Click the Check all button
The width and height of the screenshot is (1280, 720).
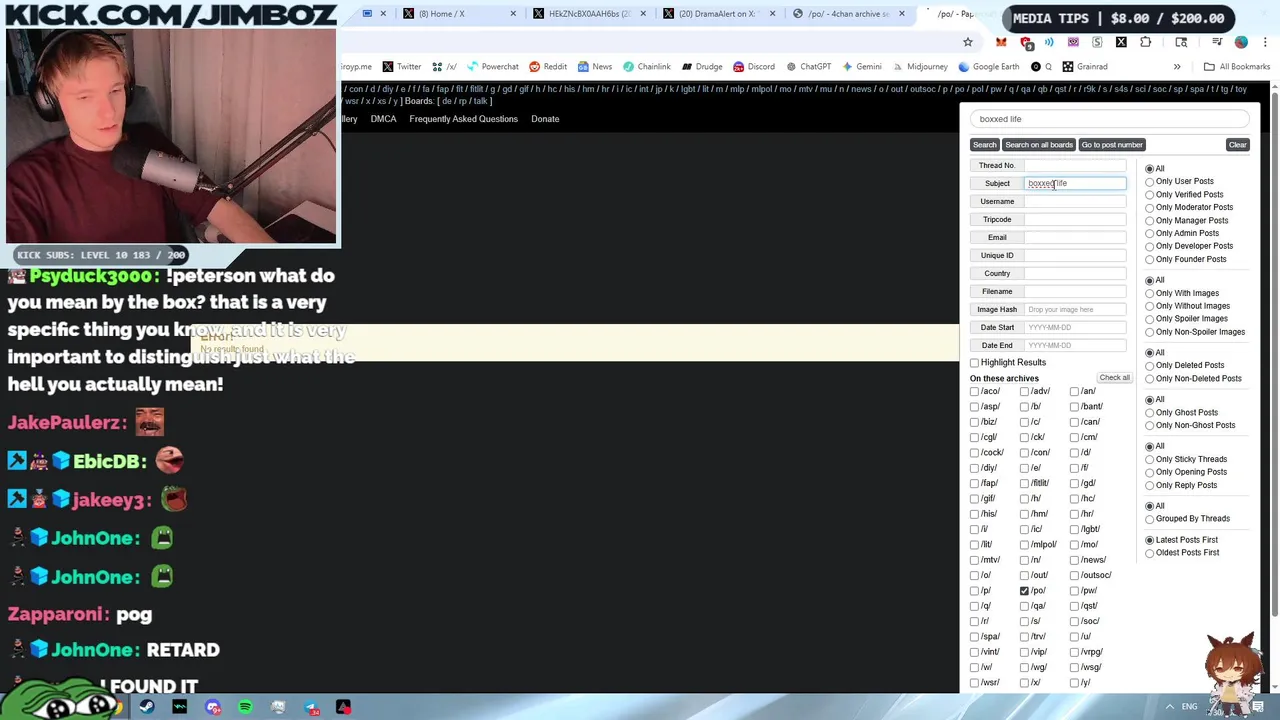[x=1114, y=378]
